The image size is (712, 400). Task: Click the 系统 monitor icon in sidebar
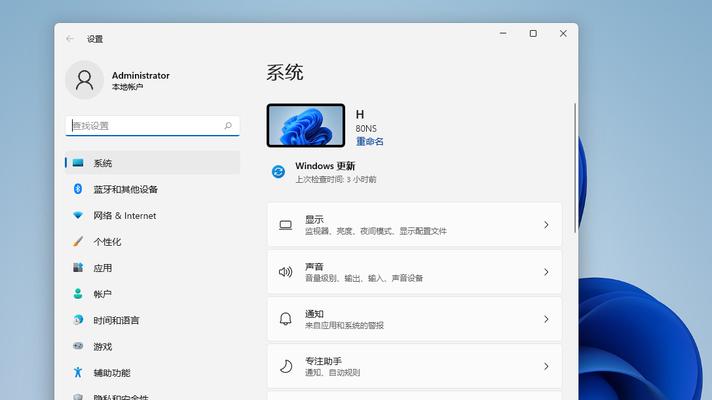click(78, 163)
